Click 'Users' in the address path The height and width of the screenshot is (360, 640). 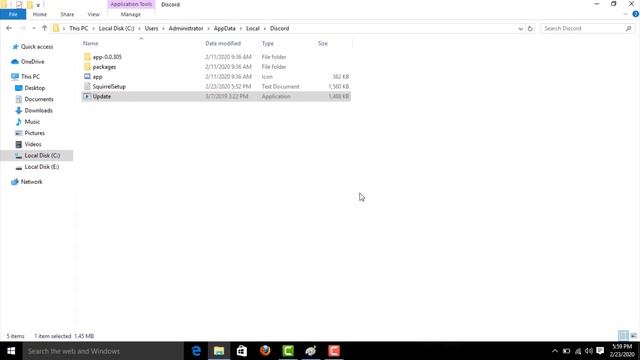pos(151,29)
